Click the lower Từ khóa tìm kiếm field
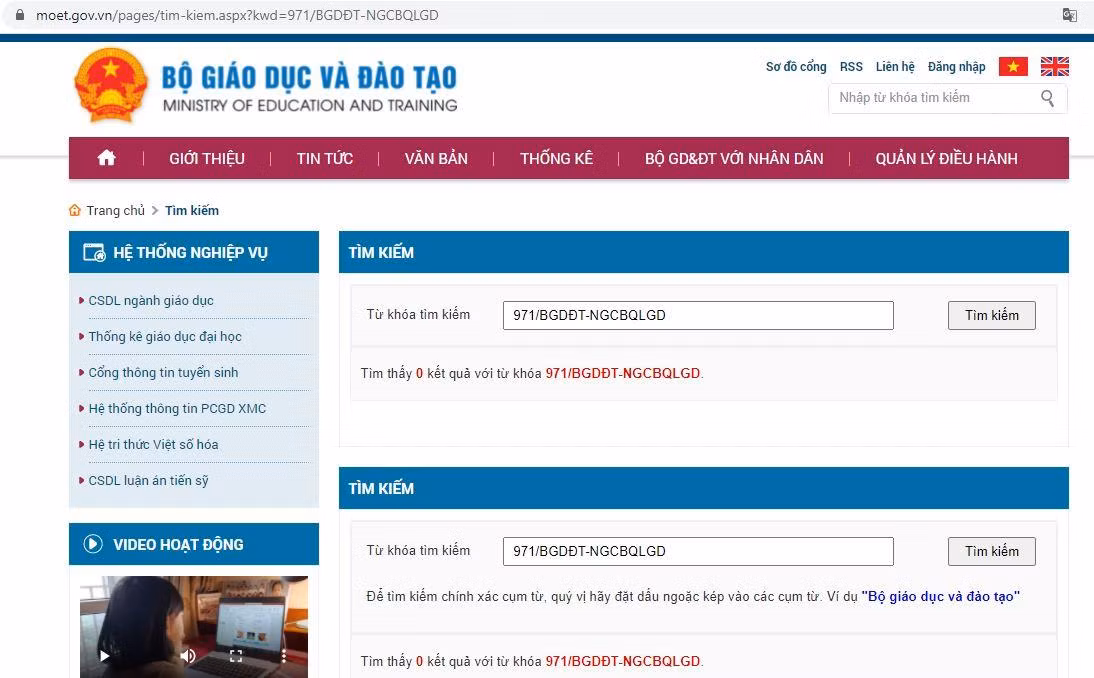This screenshot has width=1094, height=678. point(698,551)
